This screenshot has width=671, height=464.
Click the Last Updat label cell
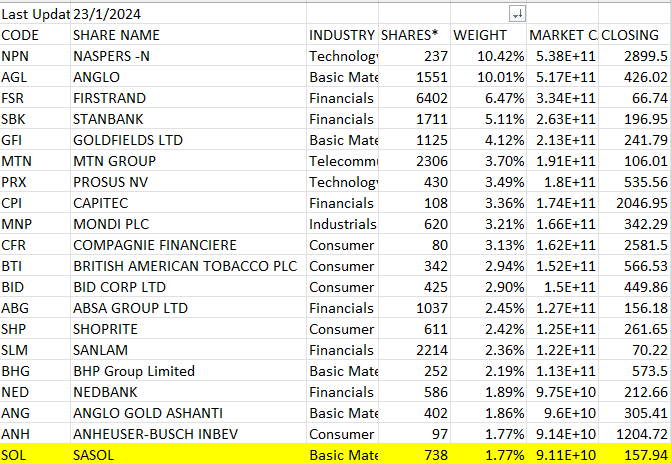point(35,14)
